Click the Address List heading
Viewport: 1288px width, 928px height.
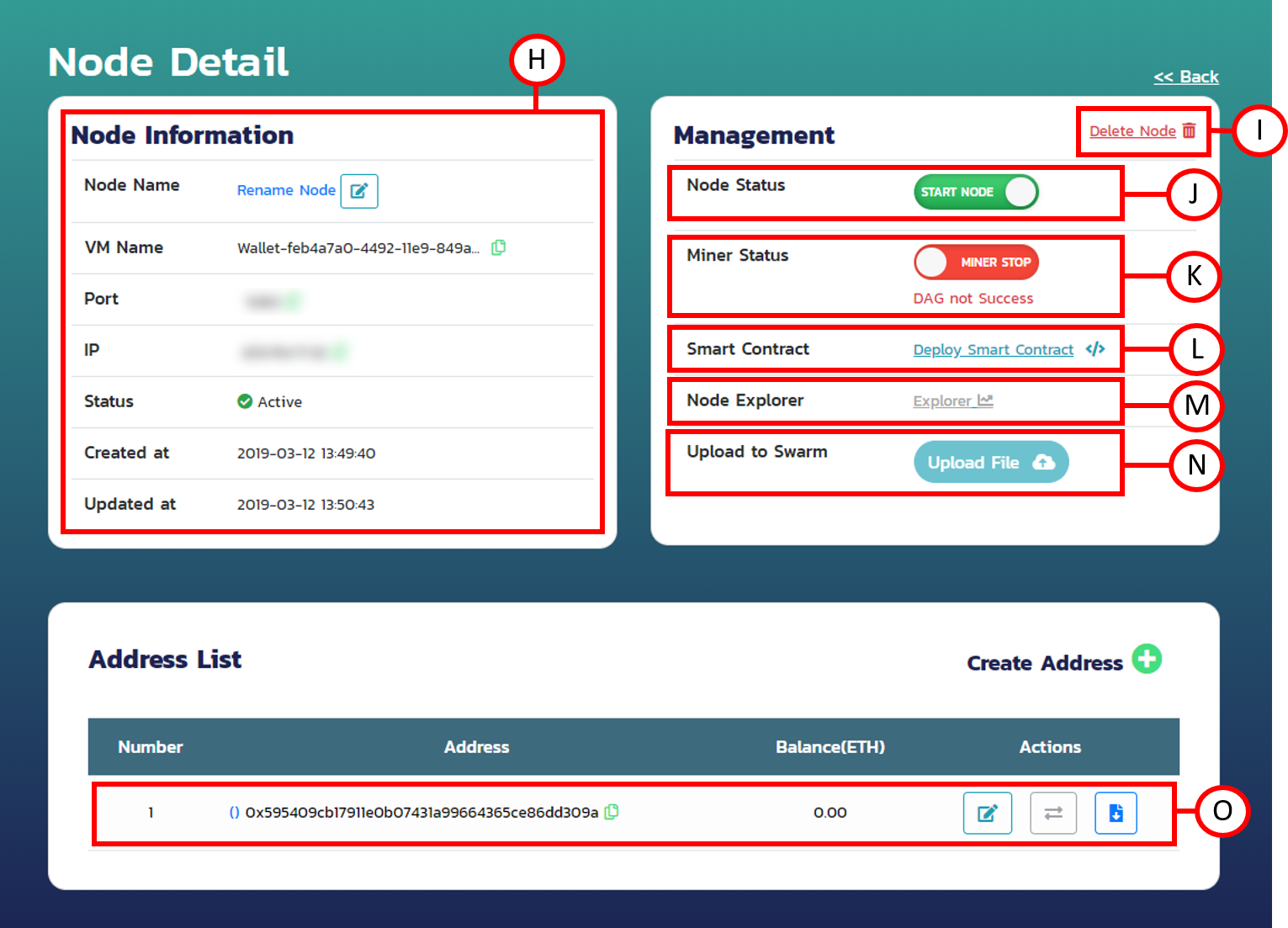click(166, 659)
